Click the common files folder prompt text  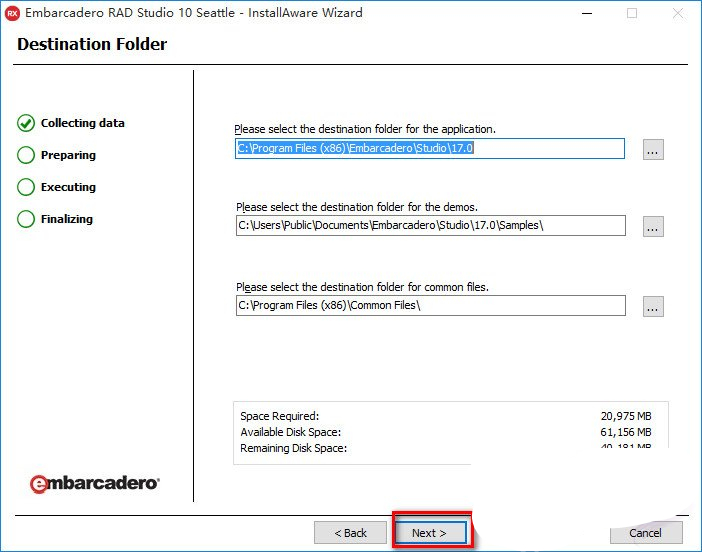362,287
